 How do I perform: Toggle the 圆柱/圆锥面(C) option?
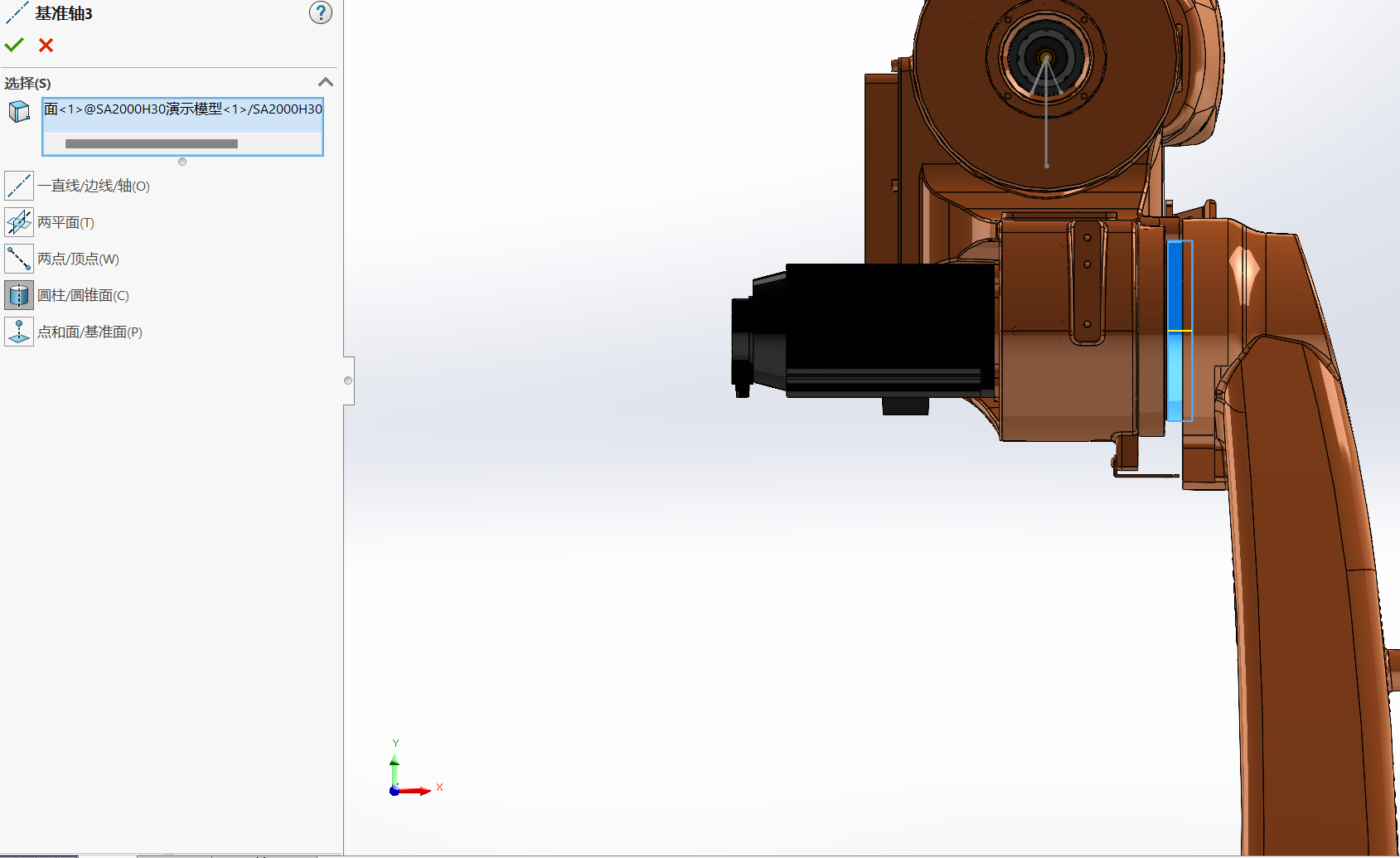coord(19,295)
